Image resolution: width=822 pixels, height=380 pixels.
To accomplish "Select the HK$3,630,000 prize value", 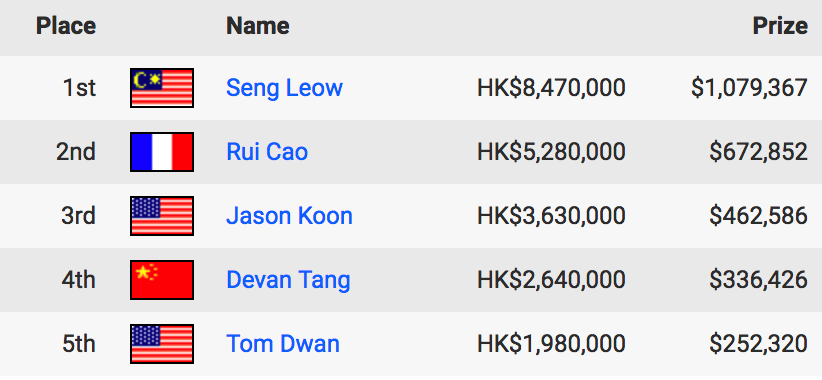I will click(551, 216).
